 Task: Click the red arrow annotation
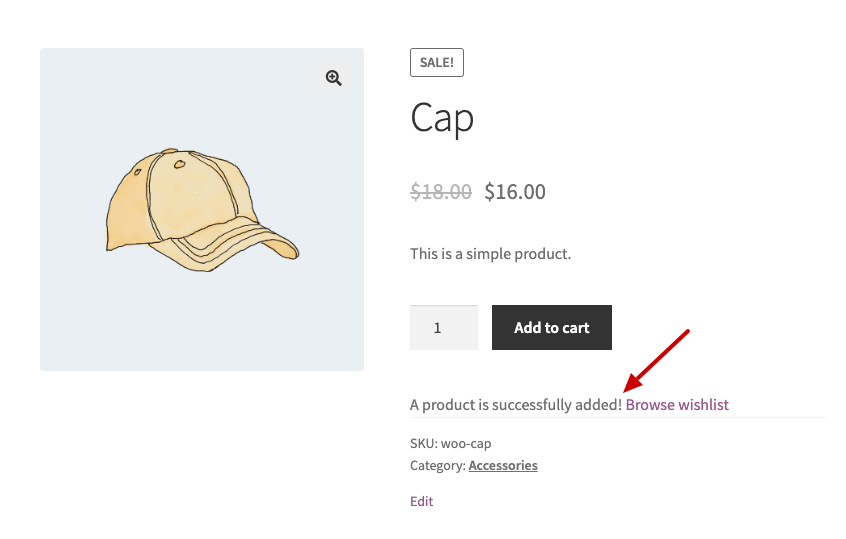point(656,360)
